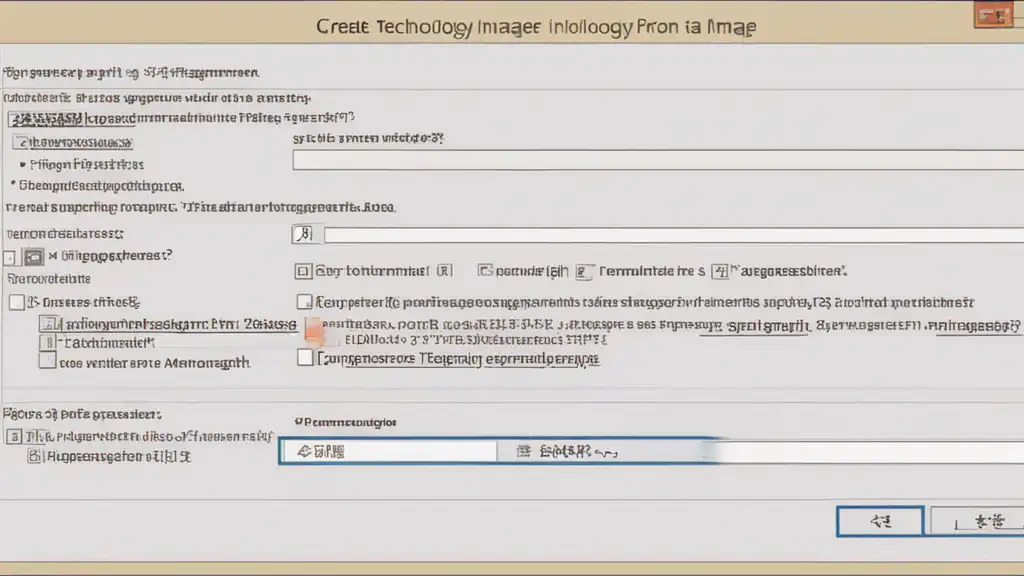Screen dimensions: 1024x576
Task: Tick the checkbox next to "ventier srote Mantonagth"
Action: [x=46, y=363]
